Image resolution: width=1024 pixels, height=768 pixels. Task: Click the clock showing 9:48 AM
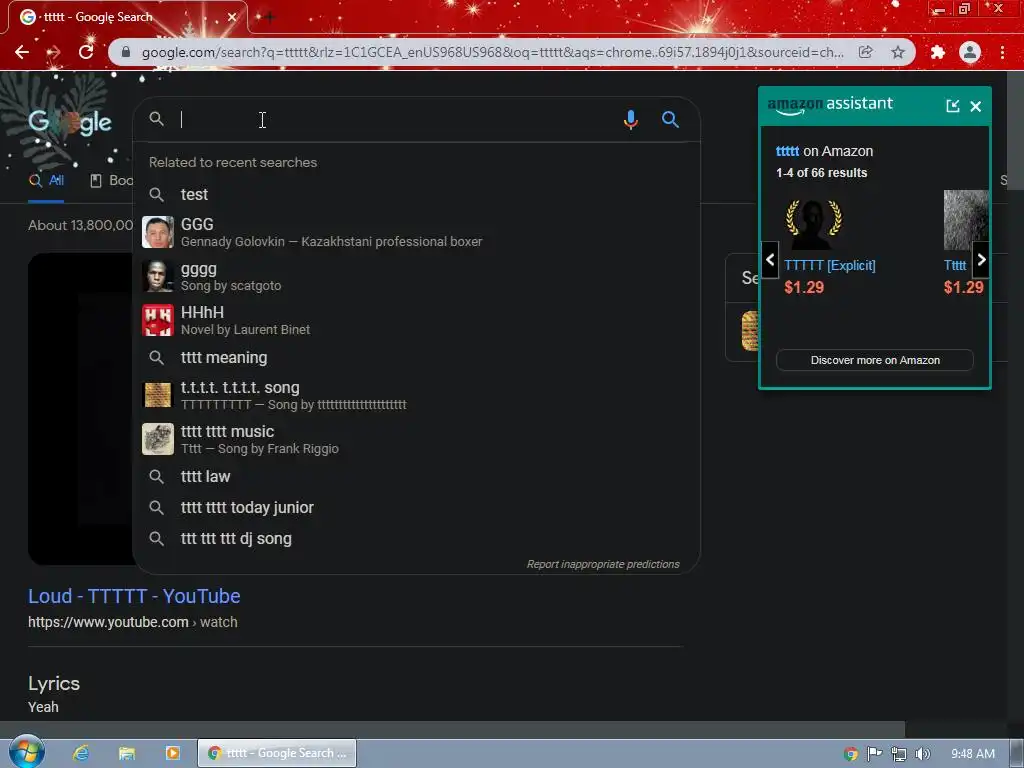click(x=972, y=754)
